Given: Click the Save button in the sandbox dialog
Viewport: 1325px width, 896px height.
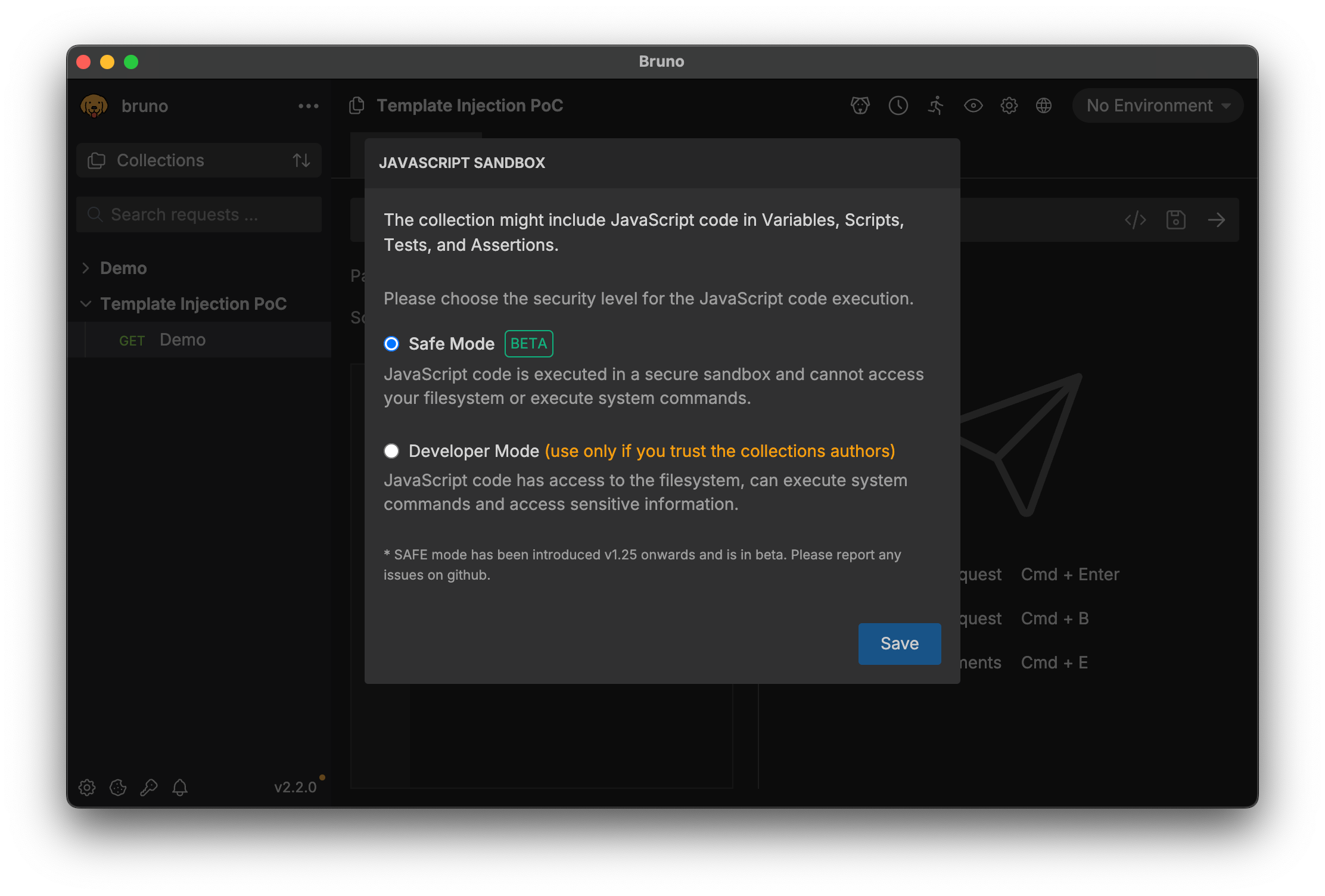Looking at the screenshot, I should [899, 643].
